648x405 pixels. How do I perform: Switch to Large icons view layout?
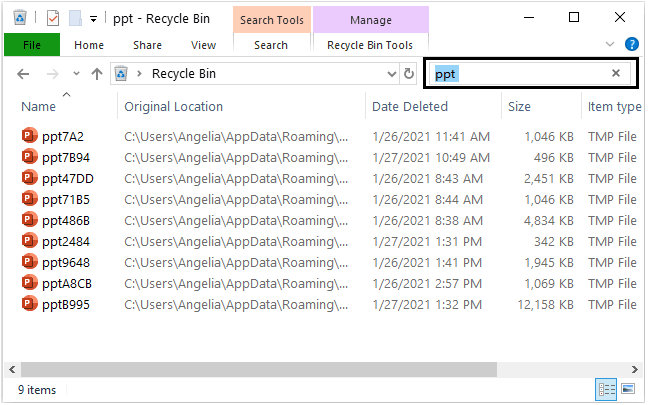pos(628,389)
